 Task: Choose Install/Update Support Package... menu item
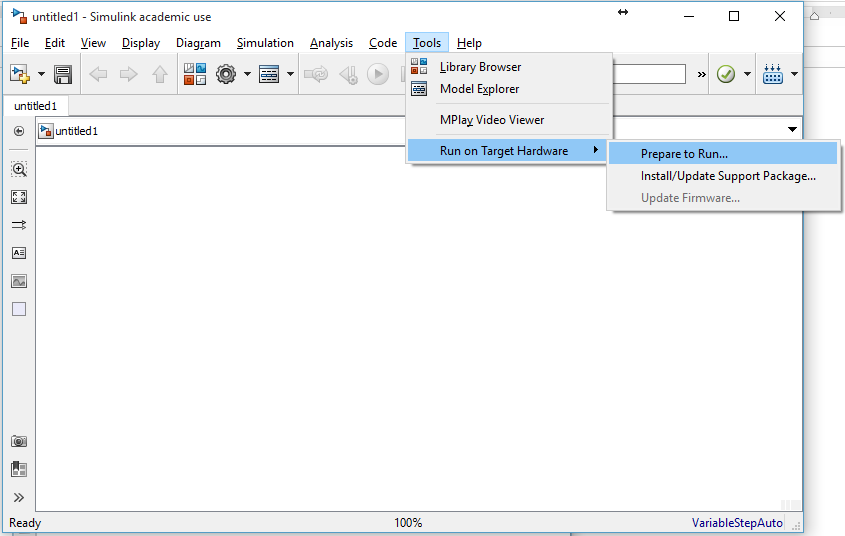728,176
